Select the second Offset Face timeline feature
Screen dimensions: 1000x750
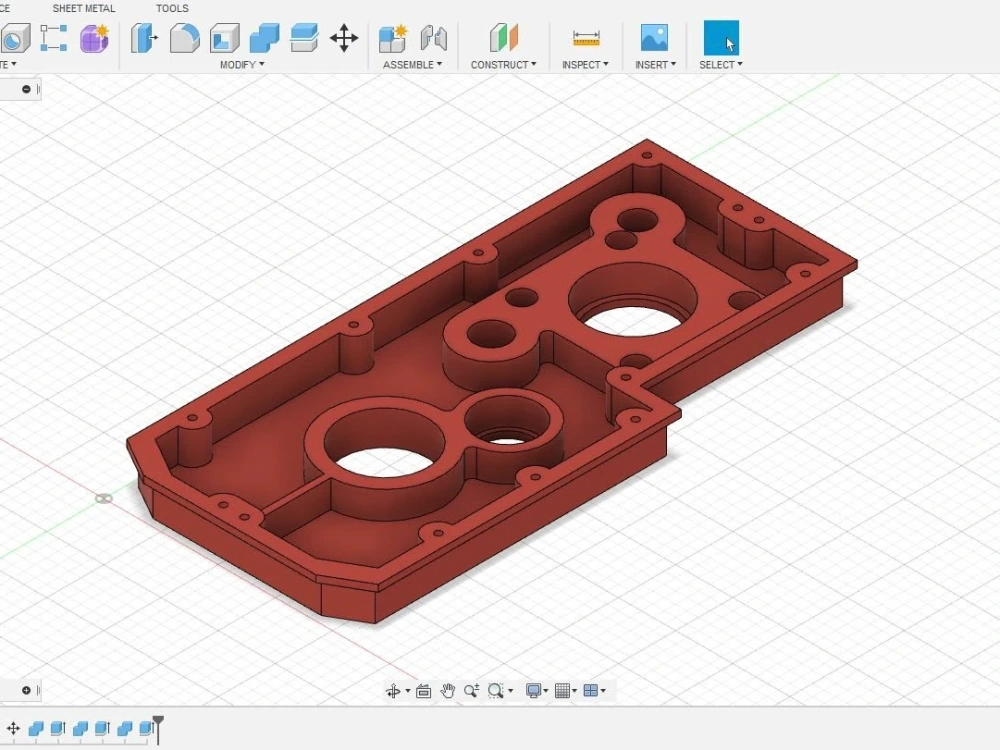tap(102, 728)
